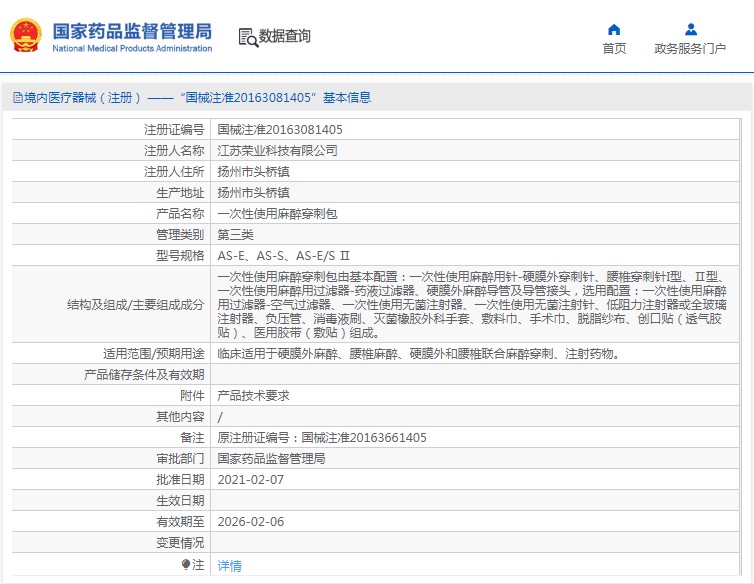The height and width of the screenshot is (584, 754).
Task: Click the 基本信息 panel heading
Action: [x=192, y=98]
